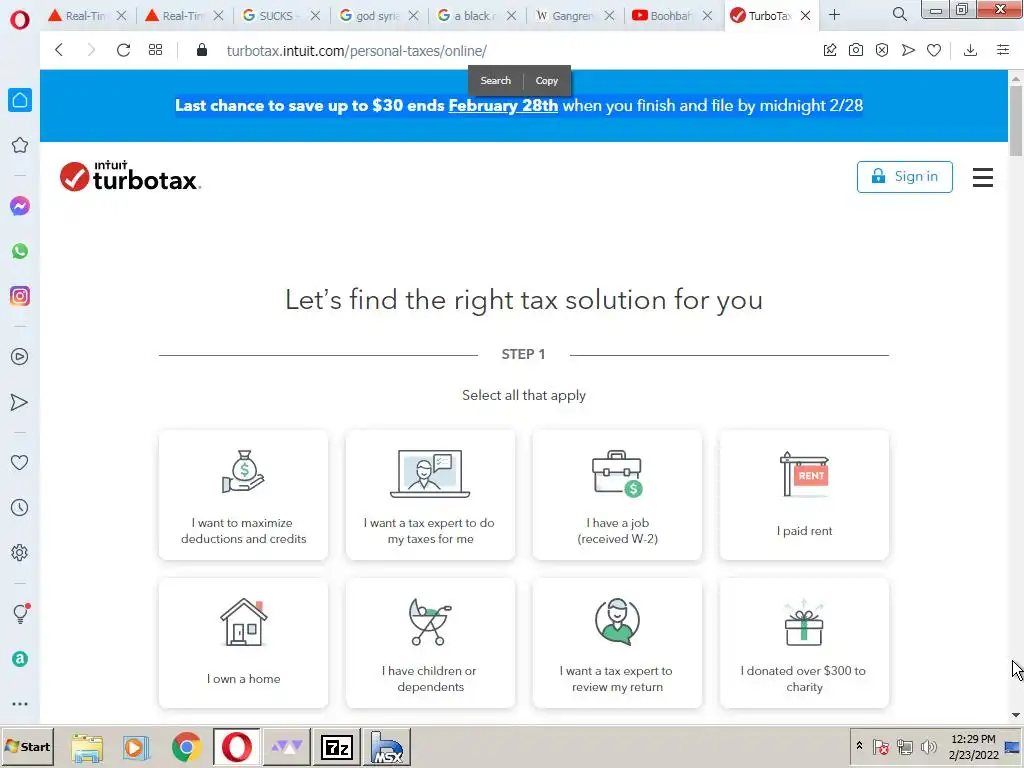Click the volume speaker tray icon
The width and height of the screenshot is (1024, 768).
928,746
